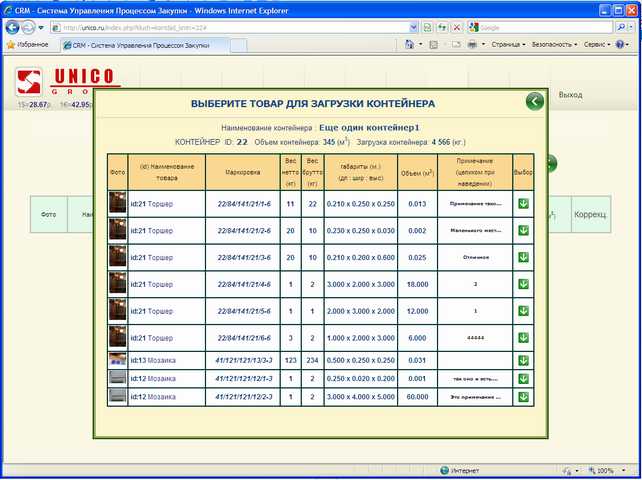This screenshot has width=642, height=480.
Task: Click the Stop loading red X icon
Action: 457,27
